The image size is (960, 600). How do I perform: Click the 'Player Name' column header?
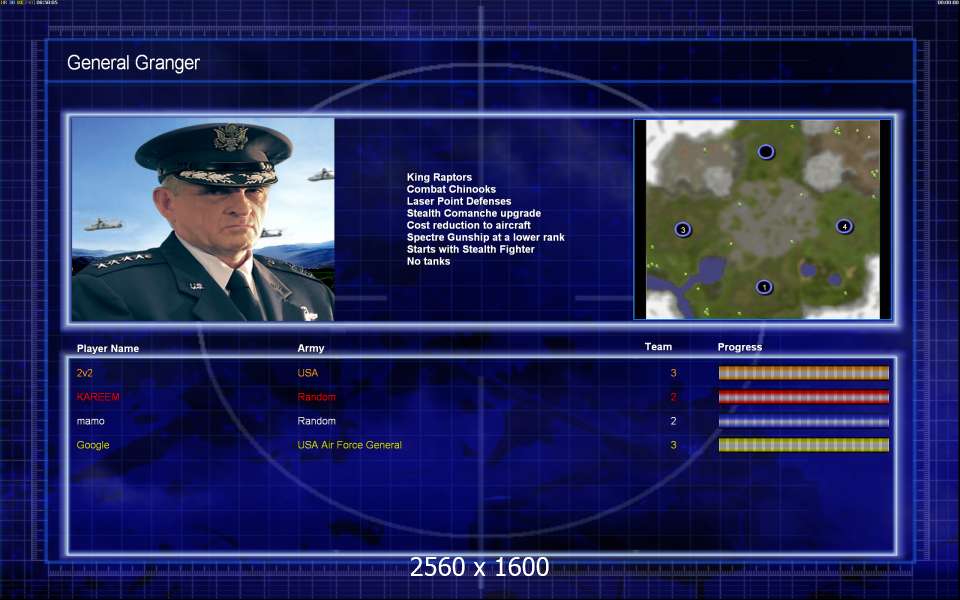[x=108, y=348]
